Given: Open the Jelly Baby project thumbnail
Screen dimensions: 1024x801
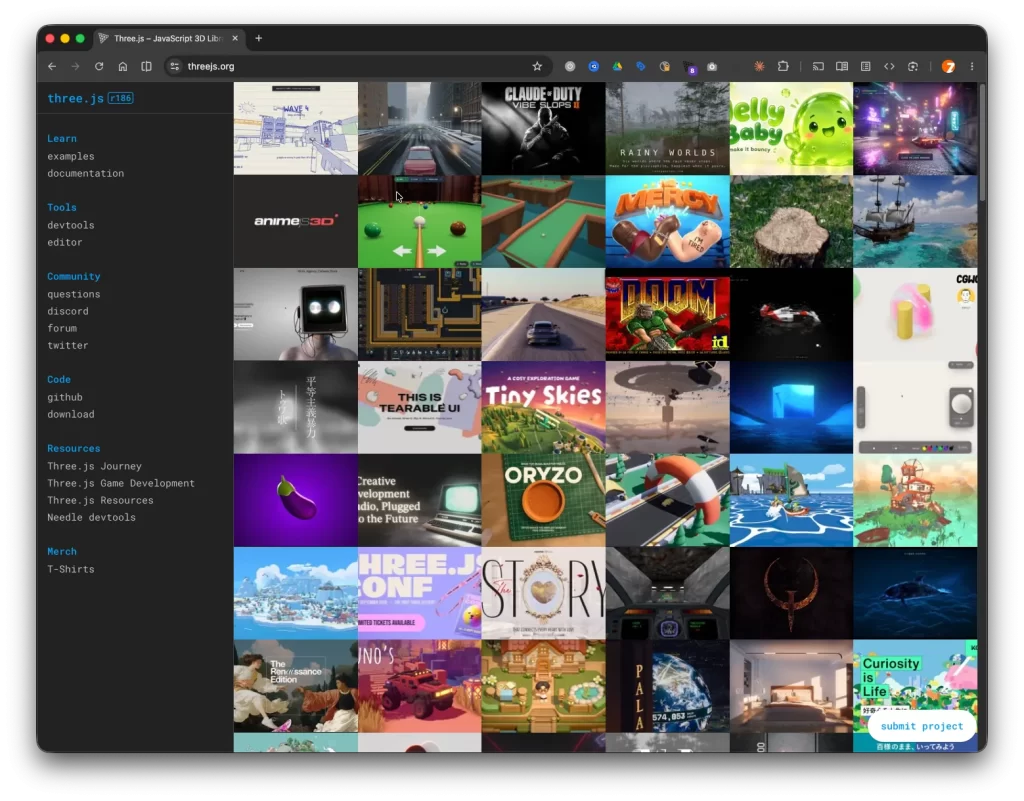Looking at the screenshot, I should pyautogui.click(x=791, y=128).
